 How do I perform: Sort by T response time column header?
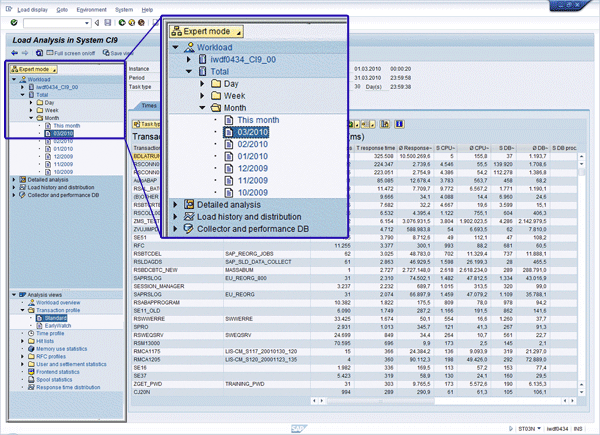(375, 148)
